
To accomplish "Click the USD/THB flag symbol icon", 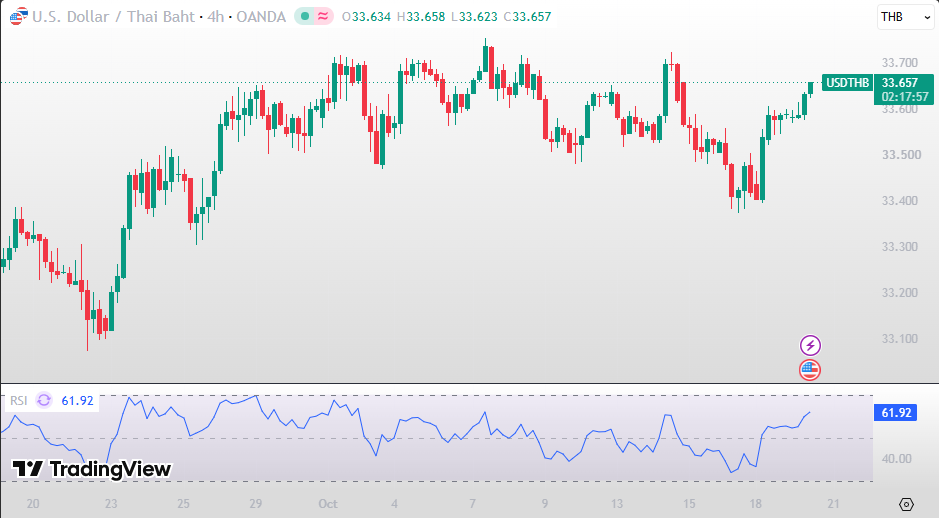I will coord(18,16).
